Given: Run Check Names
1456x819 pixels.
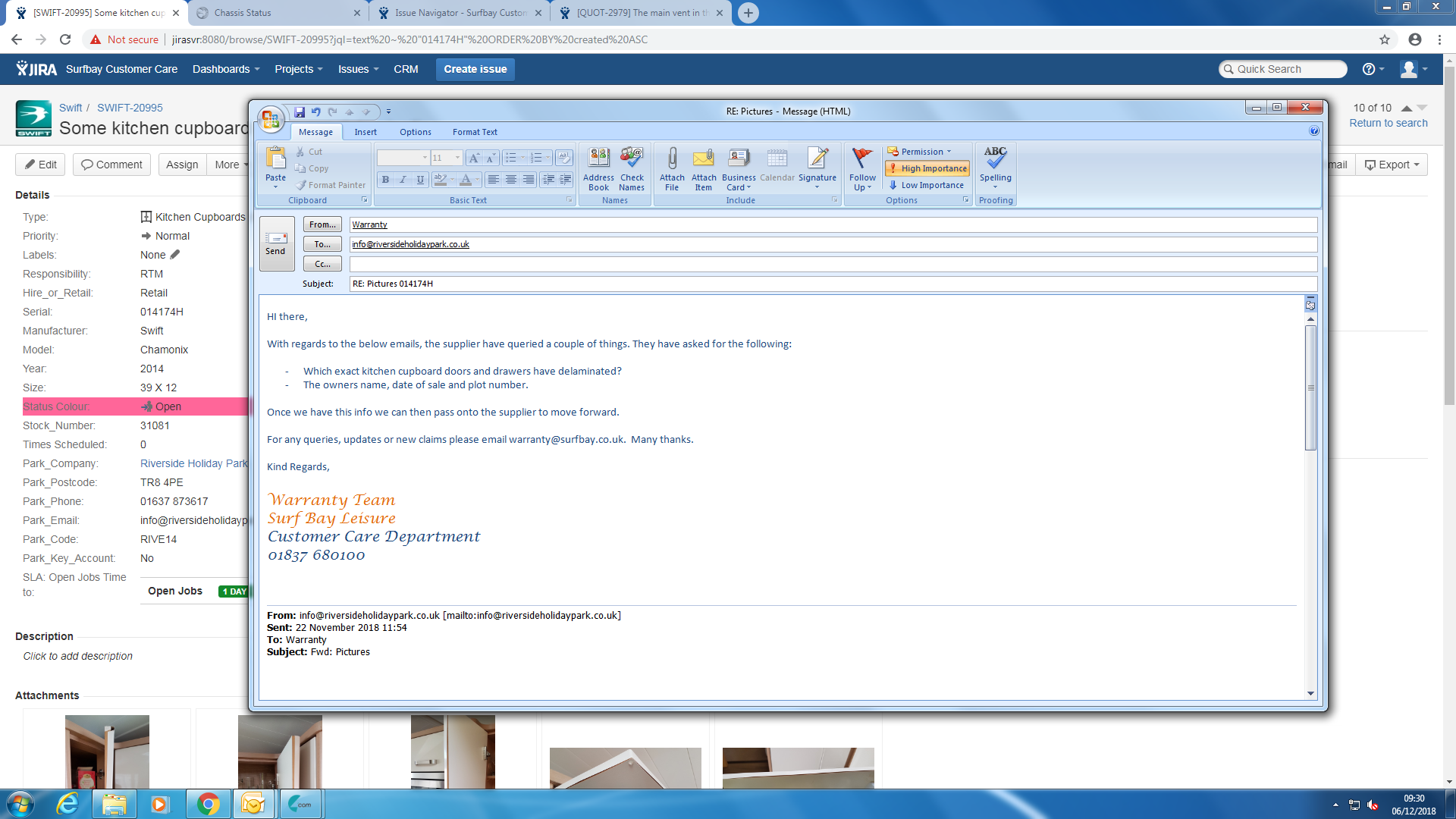Looking at the screenshot, I should click(631, 160).
